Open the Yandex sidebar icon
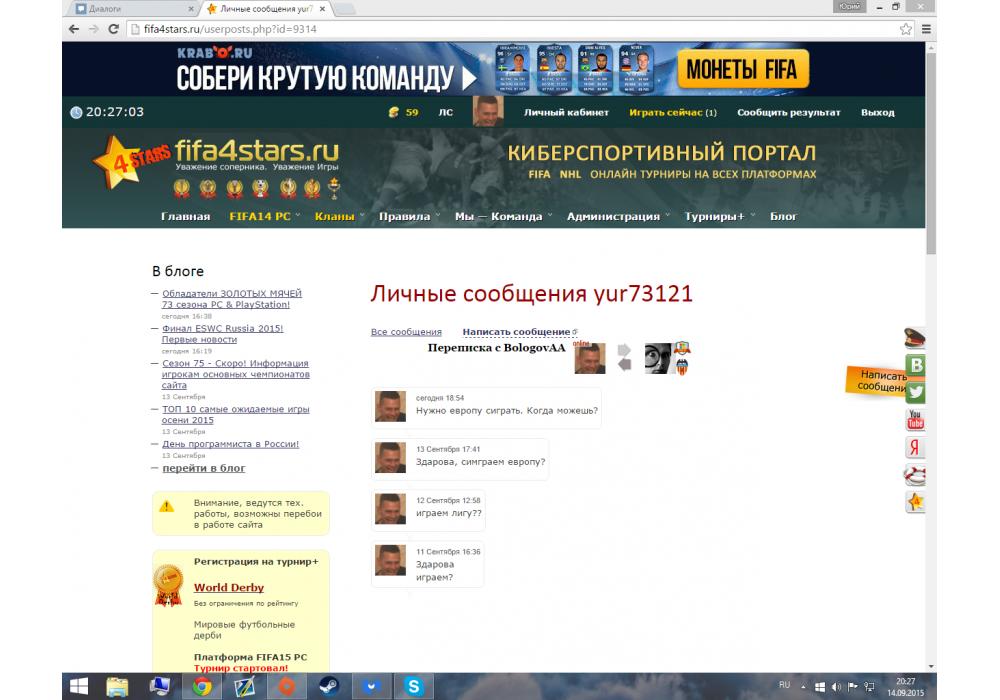The height and width of the screenshot is (700, 1000). coord(916,447)
